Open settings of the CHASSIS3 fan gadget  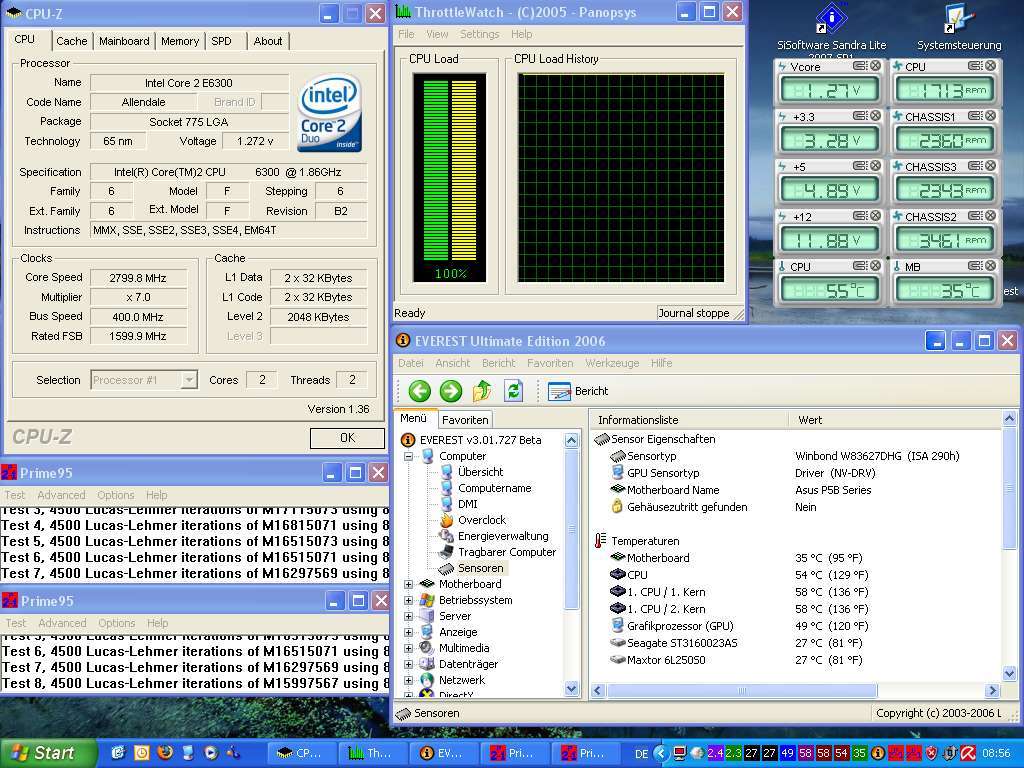[x=976, y=166]
